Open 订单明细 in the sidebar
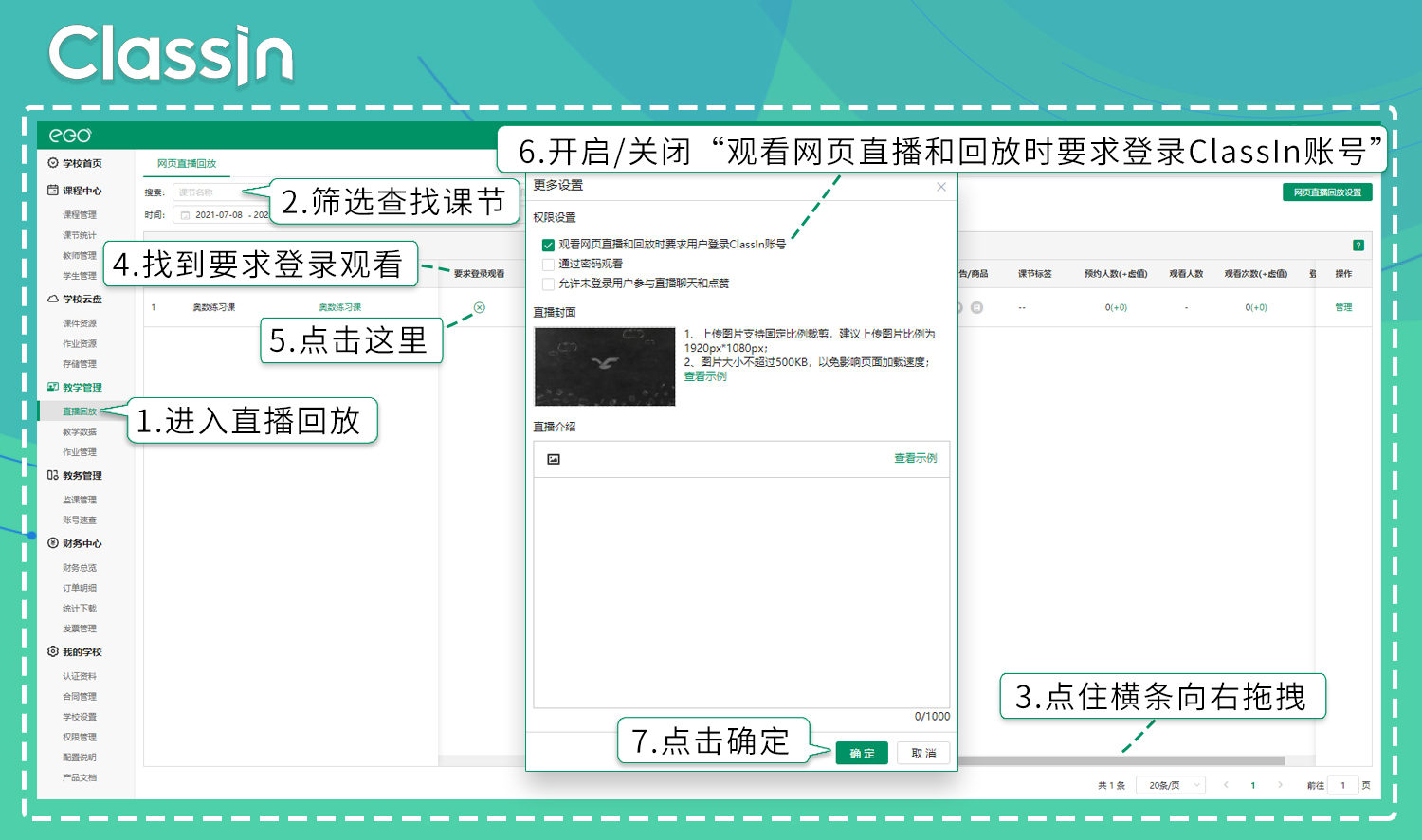Screen dimensions: 1422x840 point(80,588)
